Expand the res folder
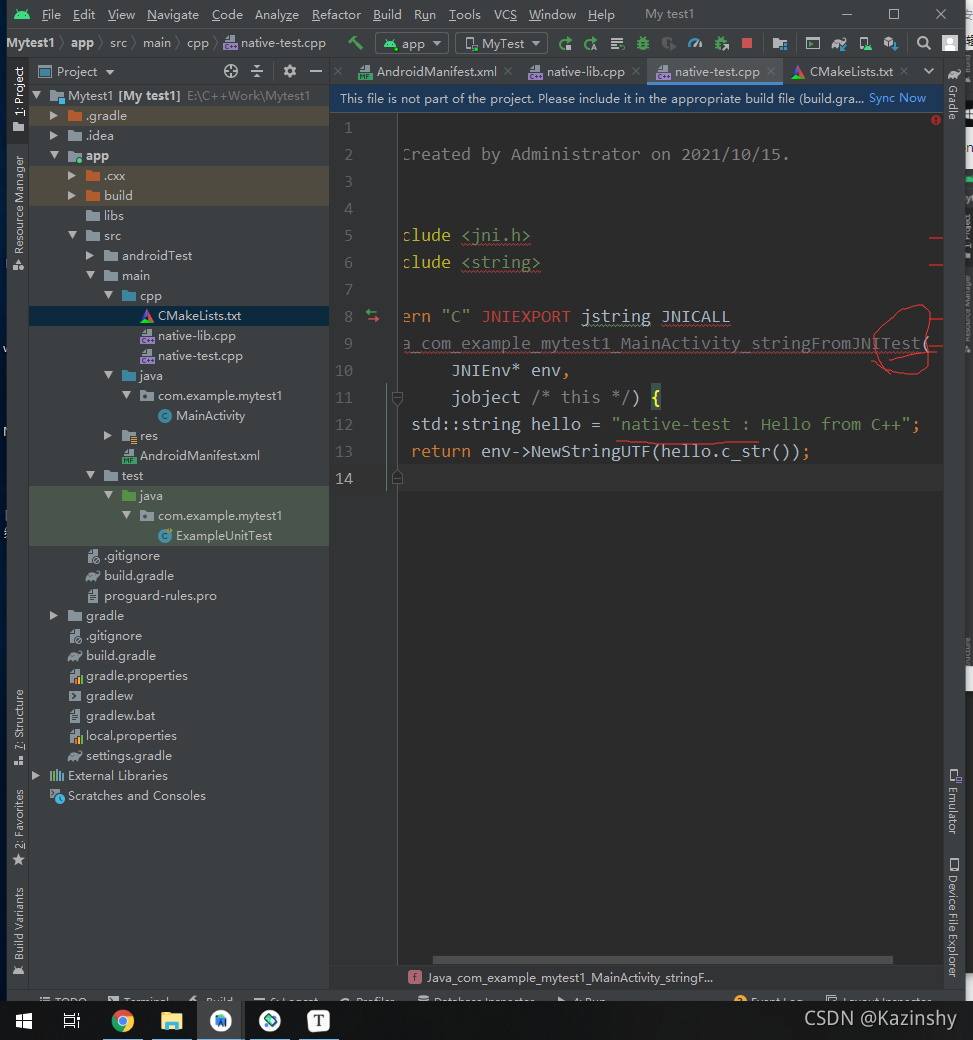973x1040 pixels. (108, 436)
